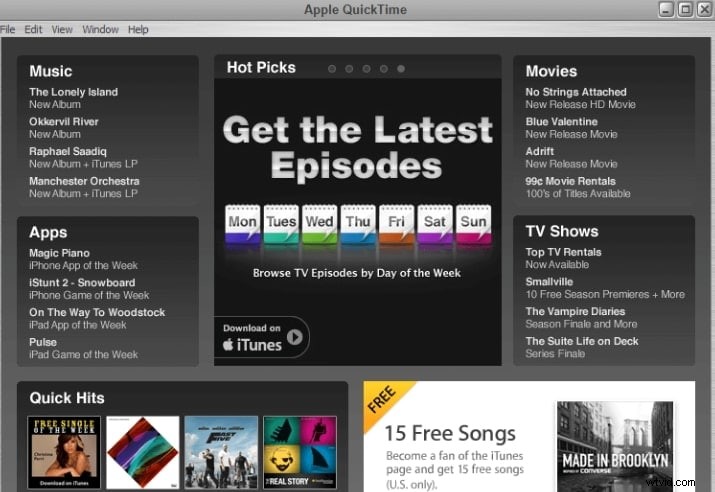
Task: Click the TV Shows section heading
Action: (562, 231)
